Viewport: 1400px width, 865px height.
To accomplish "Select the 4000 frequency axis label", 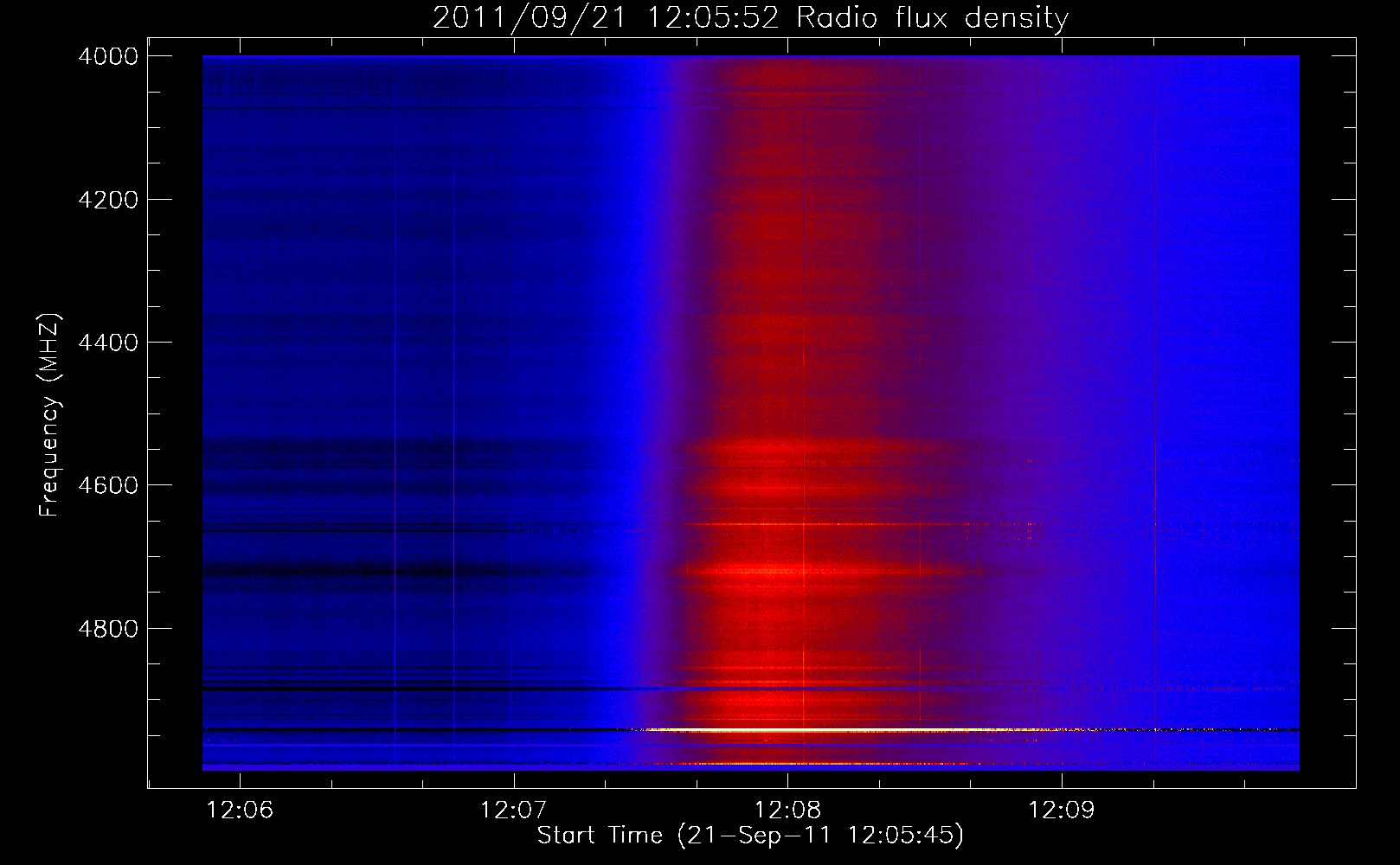I will coord(108,56).
